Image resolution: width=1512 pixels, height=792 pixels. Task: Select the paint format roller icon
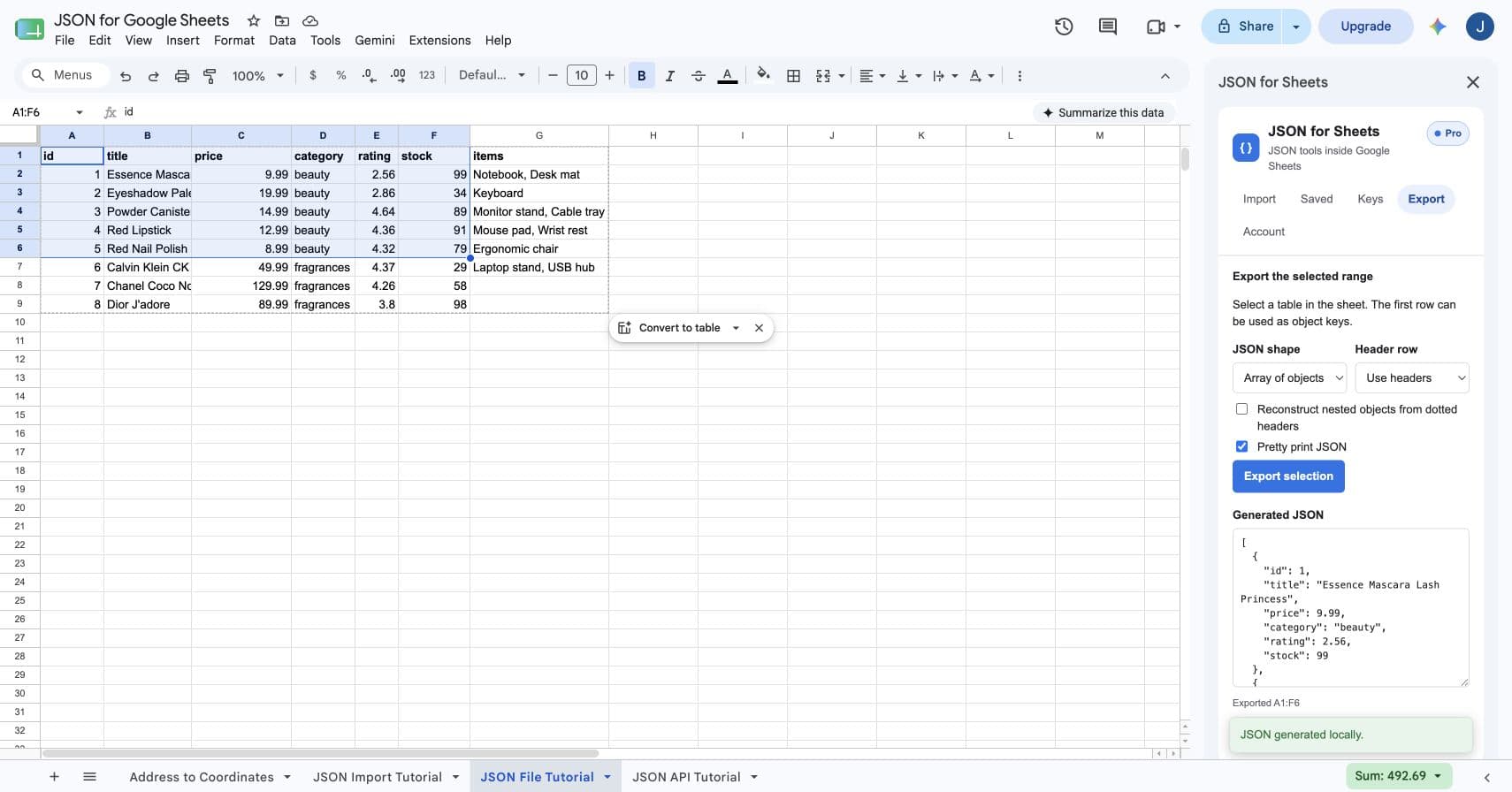coord(210,76)
